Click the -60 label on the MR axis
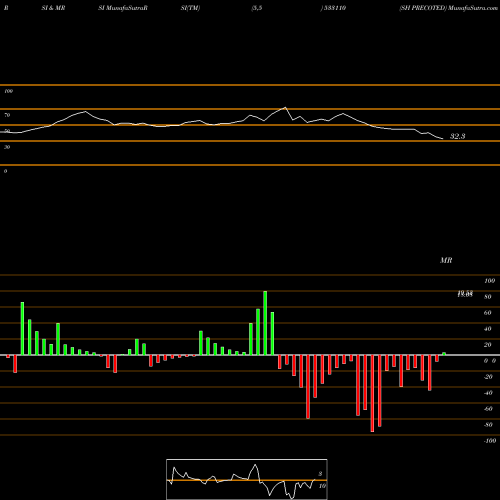The width and height of the screenshot is (500, 500). (488, 409)
